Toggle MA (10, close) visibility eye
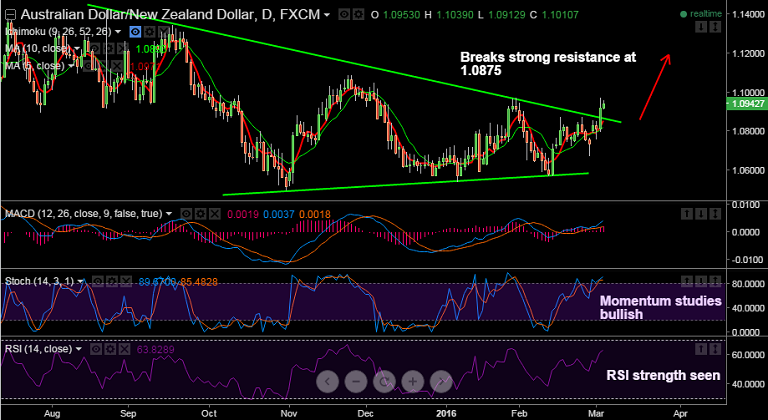This screenshot has width=768, height=420. coord(95,49)
